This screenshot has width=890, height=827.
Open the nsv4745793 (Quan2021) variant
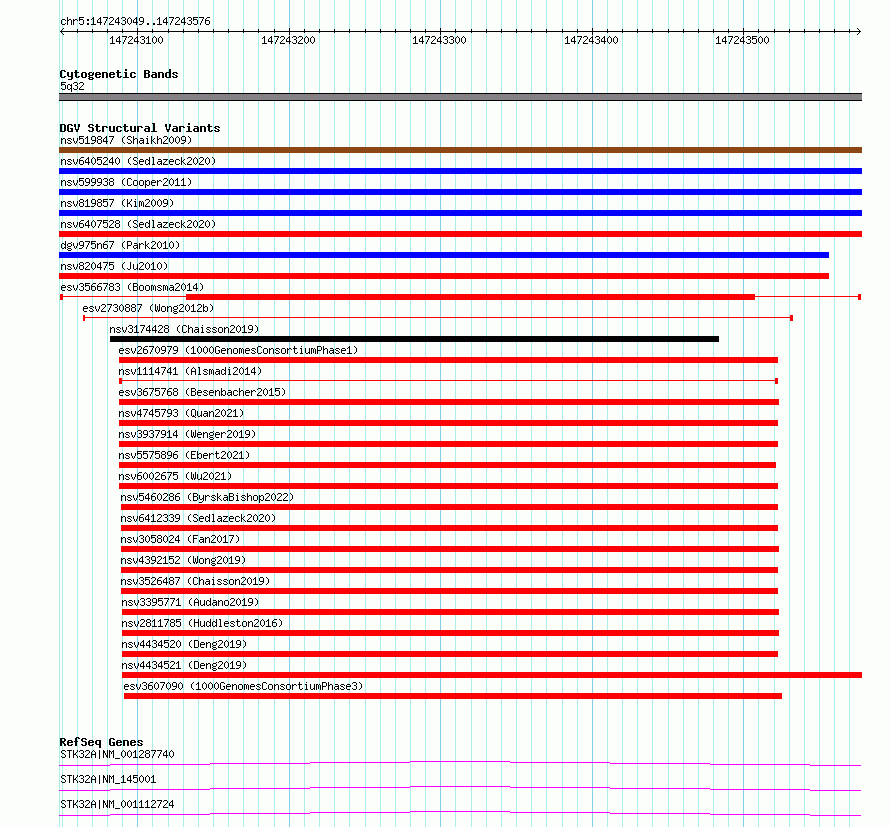181,413
